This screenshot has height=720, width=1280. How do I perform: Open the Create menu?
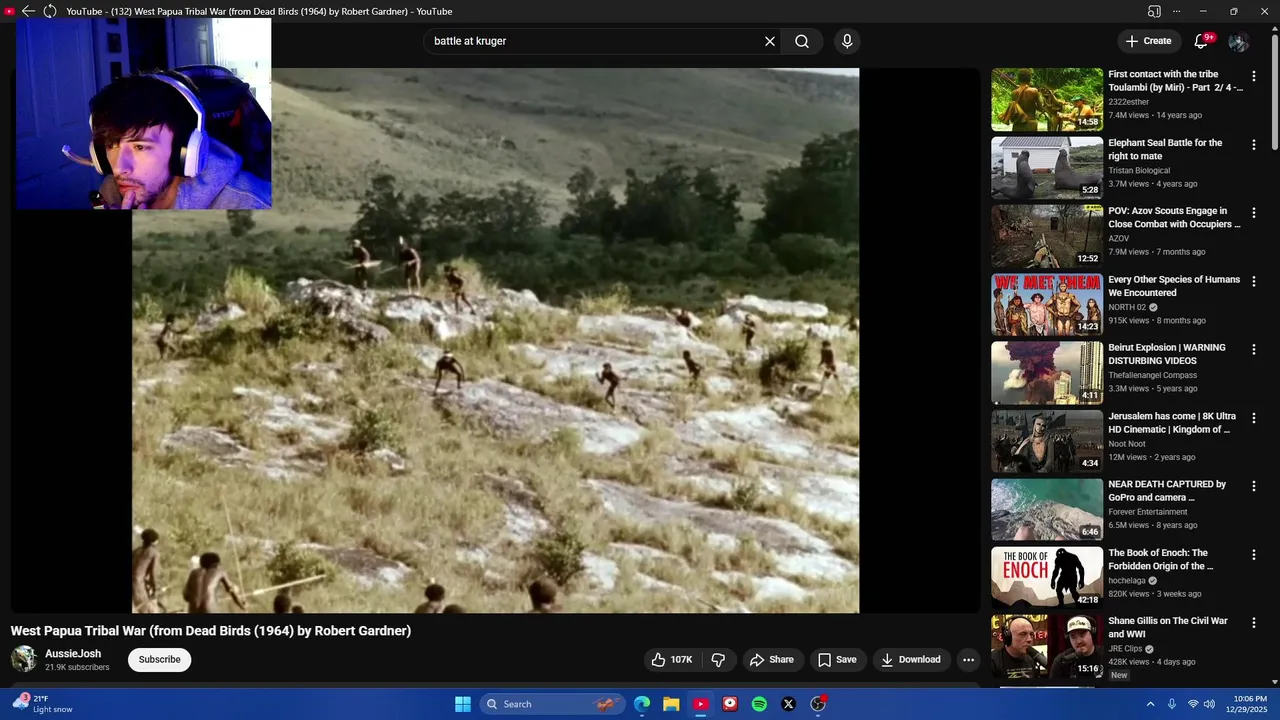[x=1148, y=41]
